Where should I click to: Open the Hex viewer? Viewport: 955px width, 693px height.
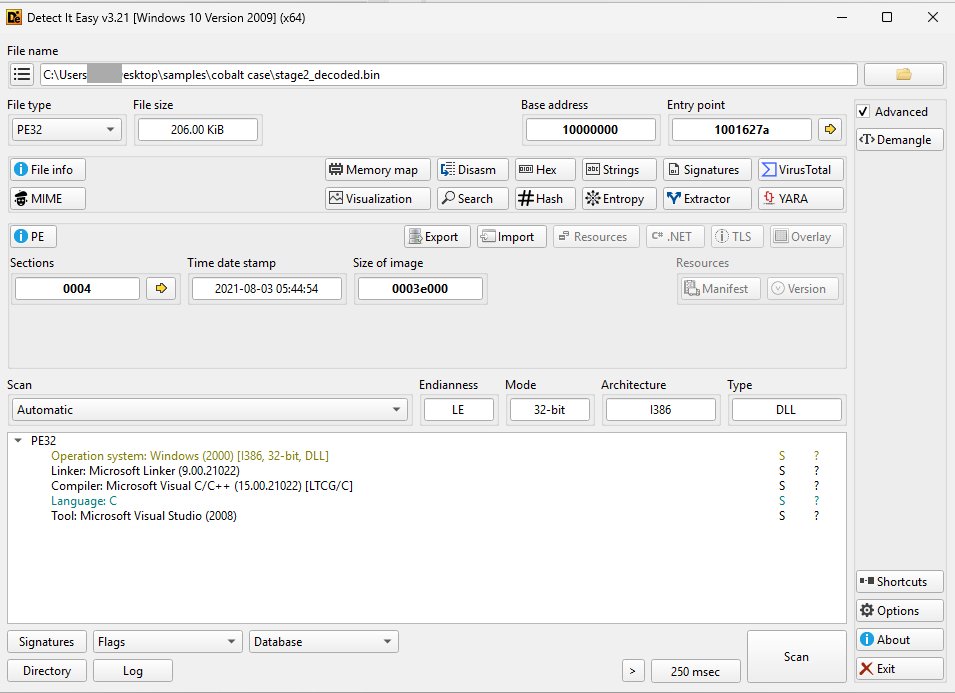click(x=545, y=170)
